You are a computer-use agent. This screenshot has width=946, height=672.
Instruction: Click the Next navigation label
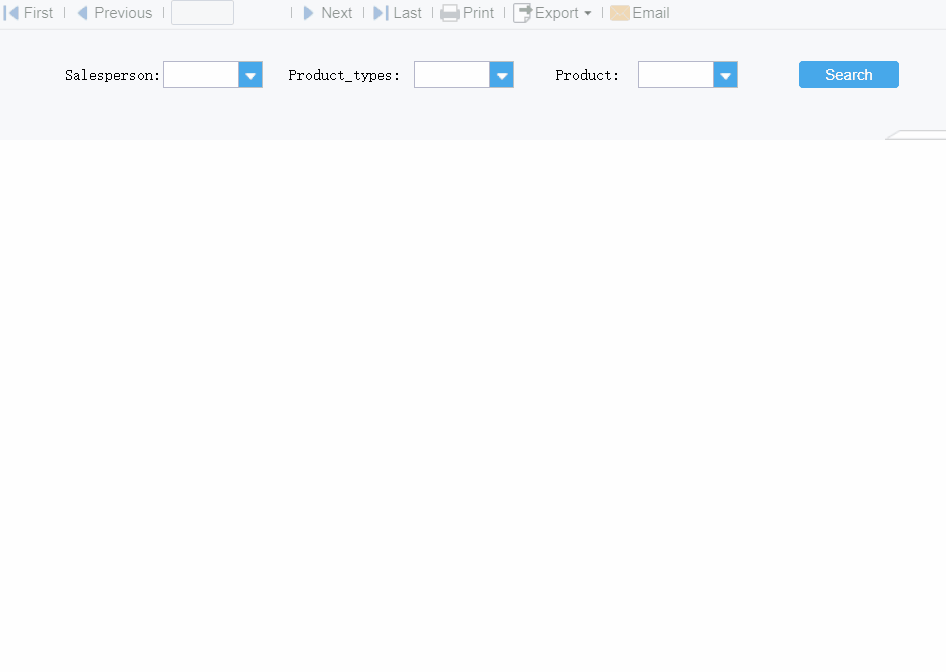click(336, 13)
